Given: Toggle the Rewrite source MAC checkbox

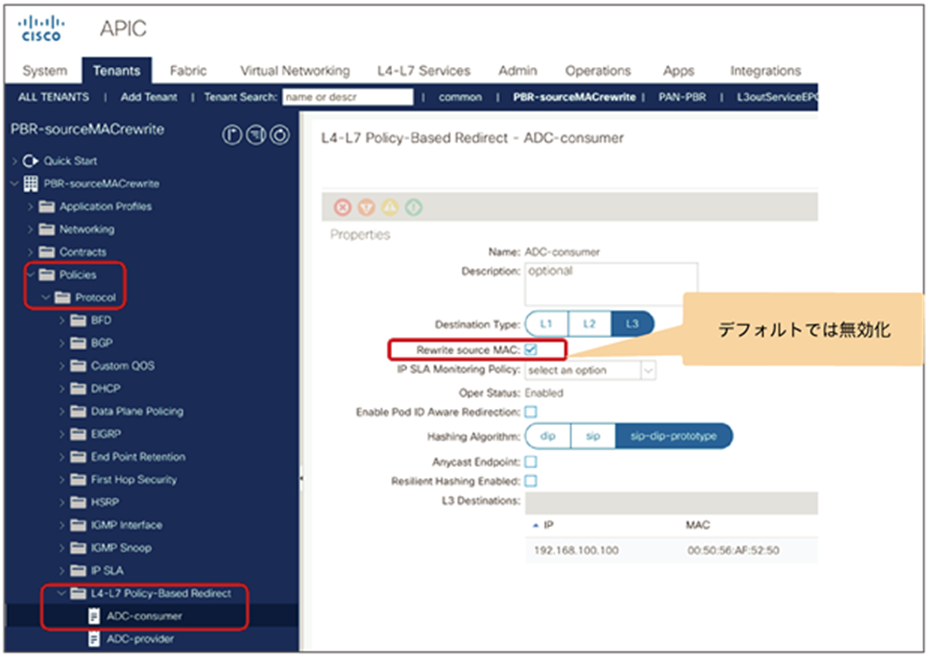Looking at the screenshot, I should tap(531, 350).
